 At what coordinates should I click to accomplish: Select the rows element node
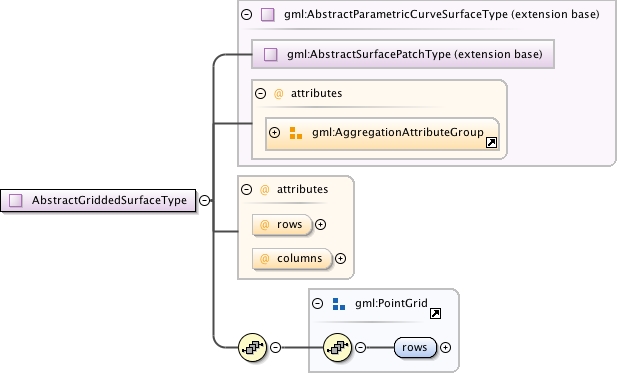(415, 348)
